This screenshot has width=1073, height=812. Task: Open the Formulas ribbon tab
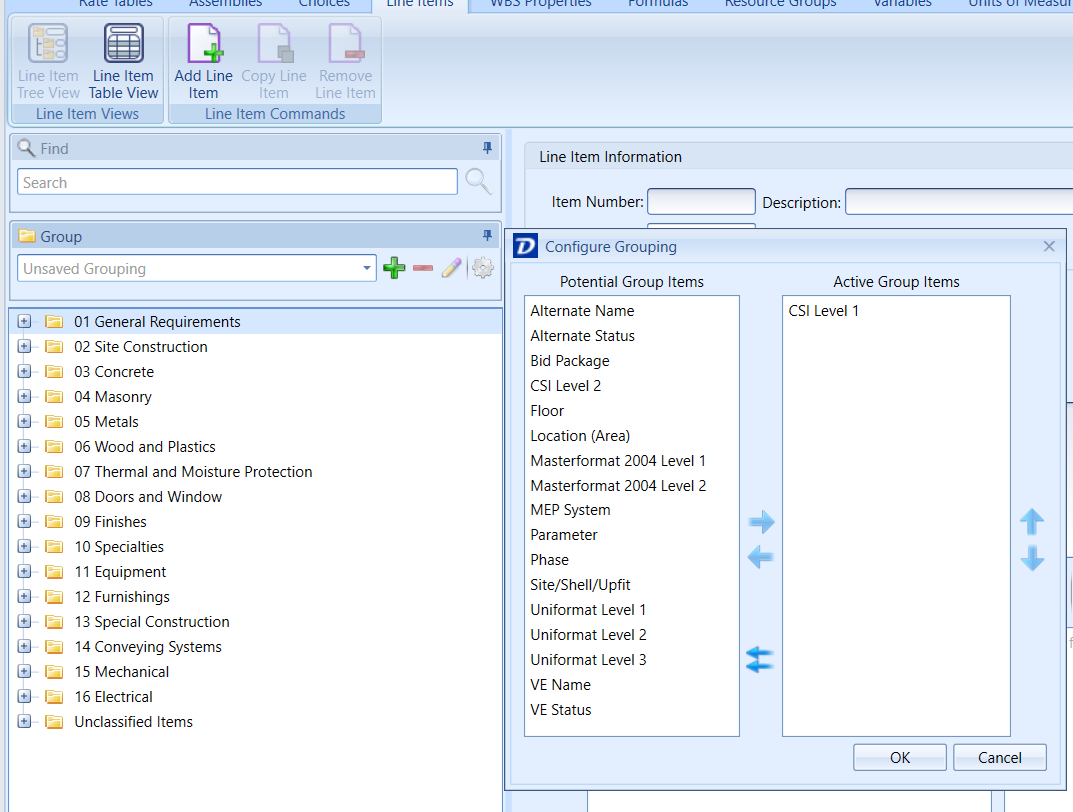(x=657, y=5)
